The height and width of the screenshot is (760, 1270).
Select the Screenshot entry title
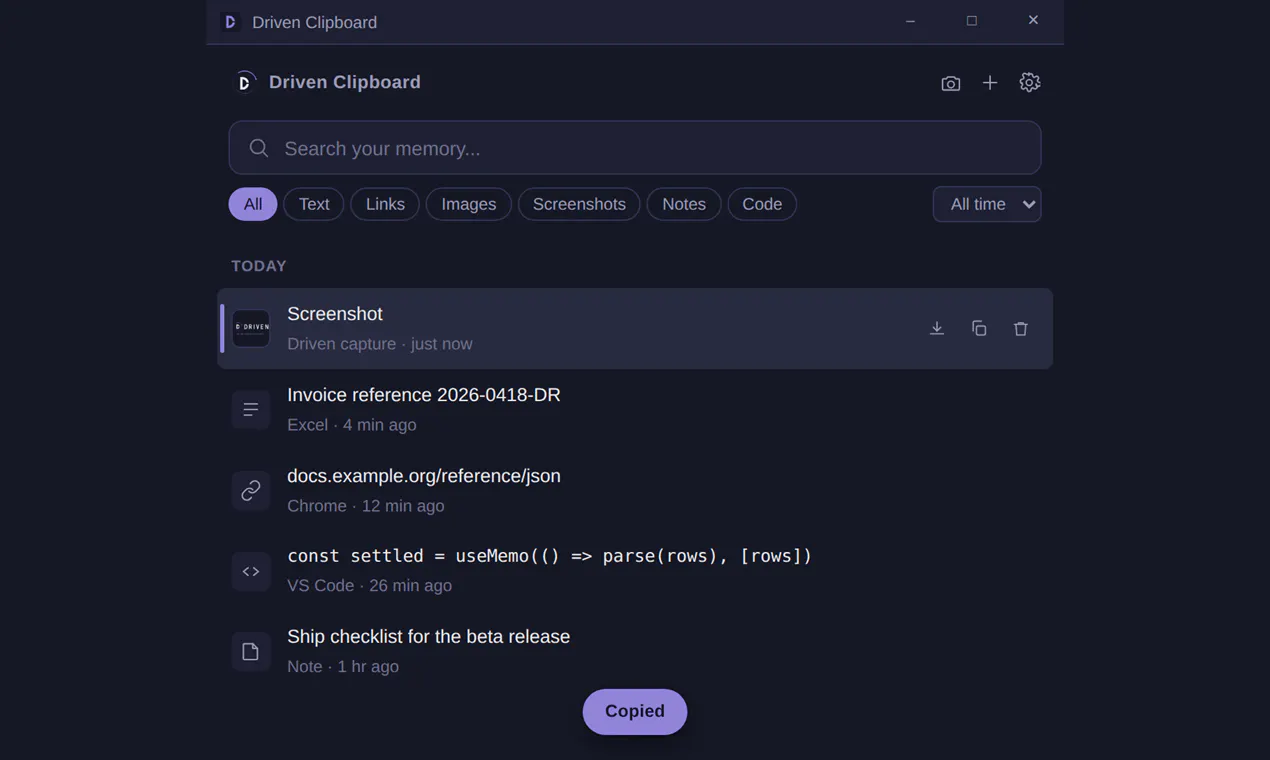tap(335, 314)
